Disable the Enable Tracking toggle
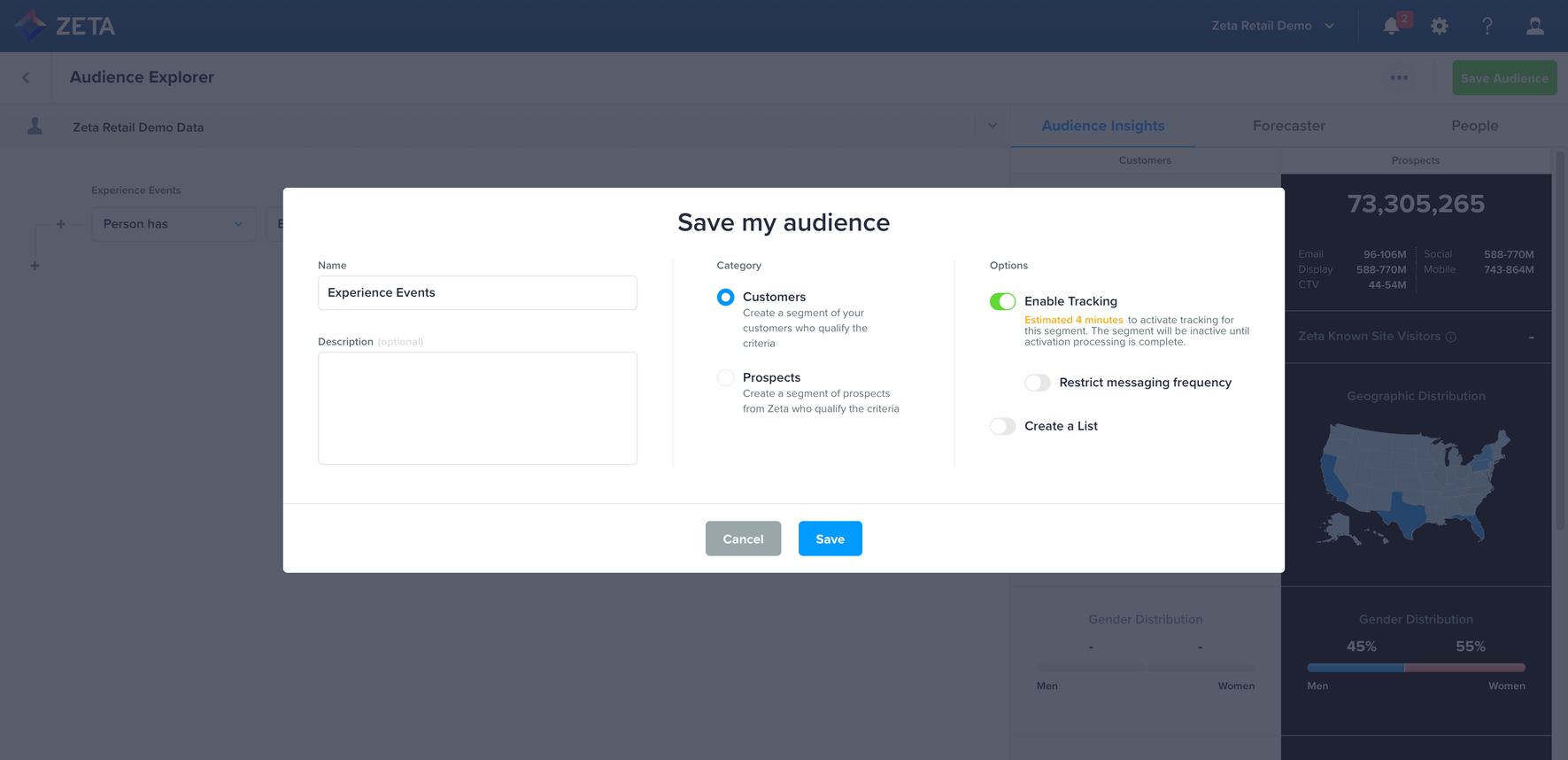Screen dimensions: 1568x760 point(1002,301)
